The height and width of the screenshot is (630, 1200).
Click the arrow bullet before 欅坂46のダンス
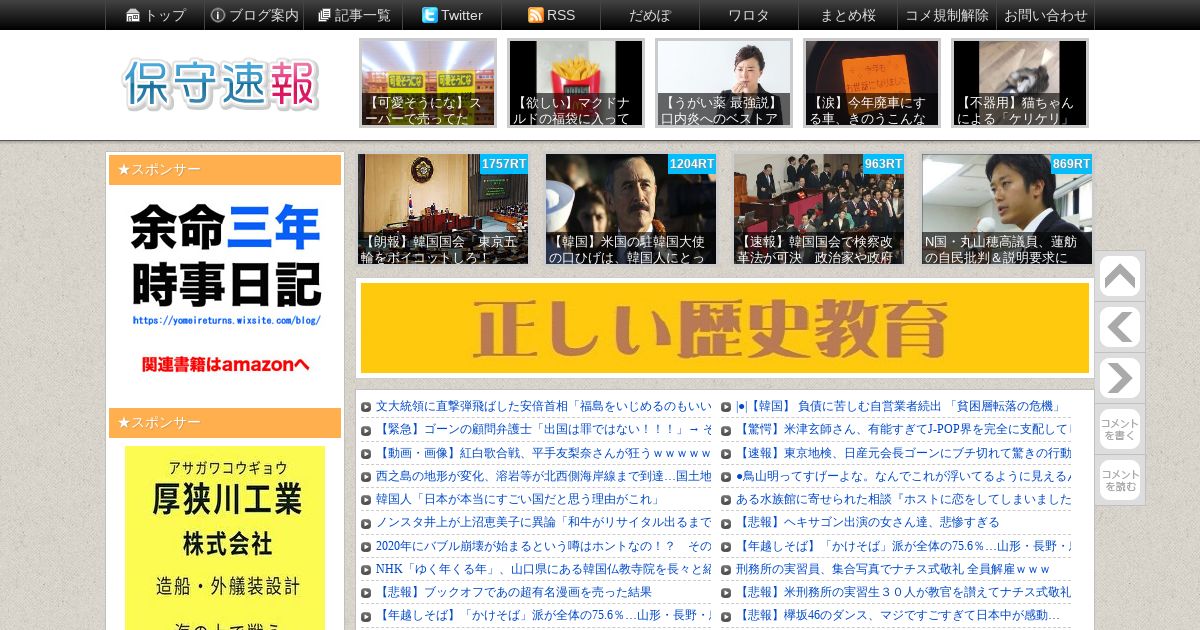point(726,616)
